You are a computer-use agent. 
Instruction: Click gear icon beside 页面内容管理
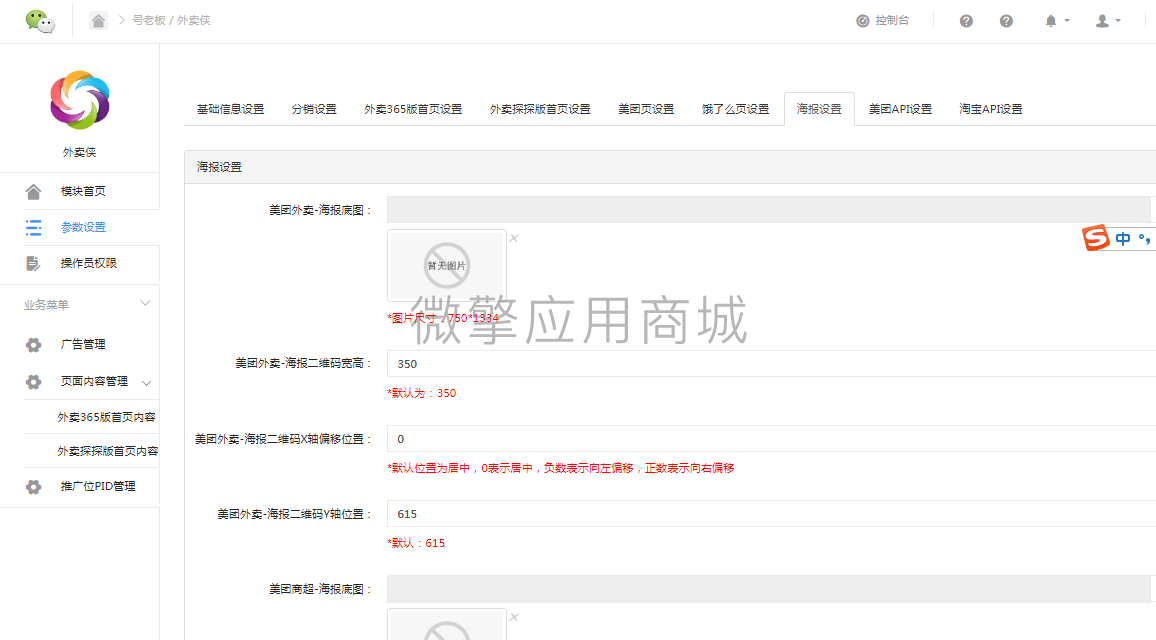pyautogui.click(x=33, y=381)
